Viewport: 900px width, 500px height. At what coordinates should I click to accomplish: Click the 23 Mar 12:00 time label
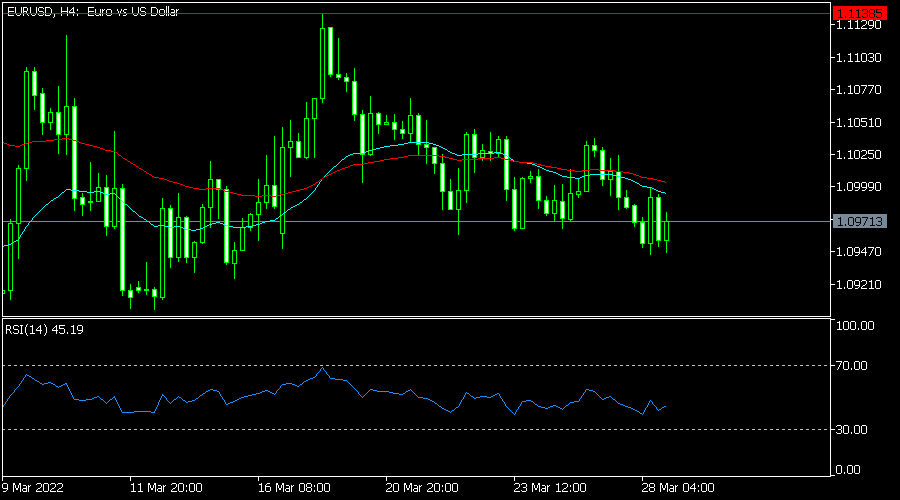(550, 488)
